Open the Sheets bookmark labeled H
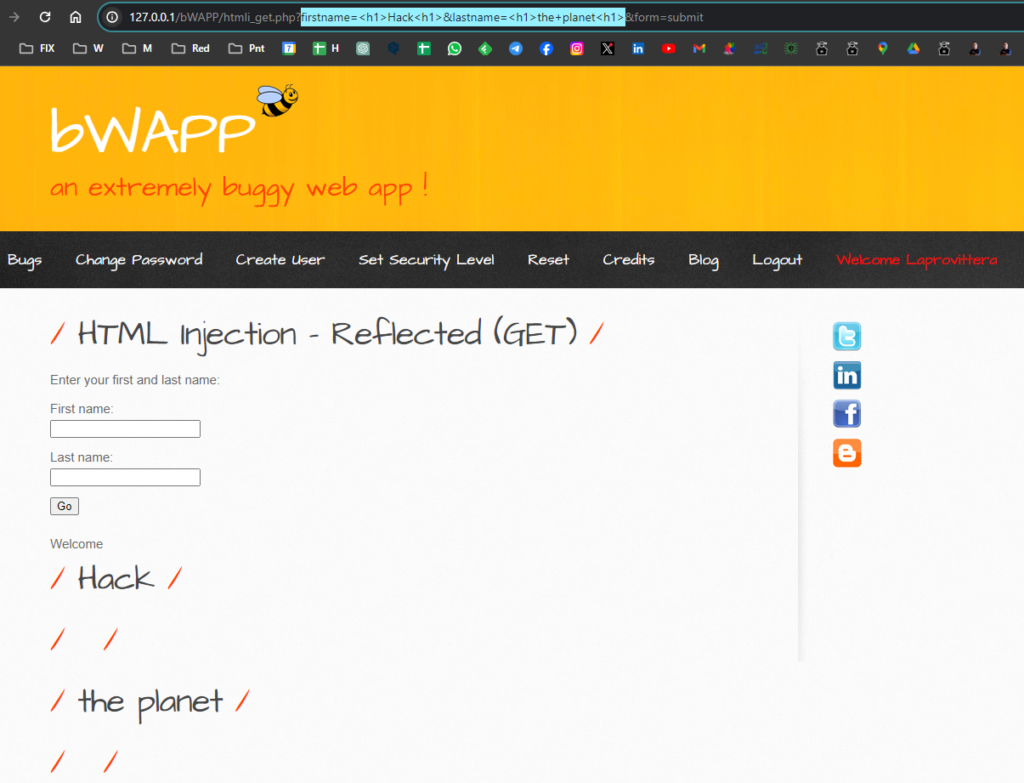The width and height of the screenshot is (1024, 783). pos(326,48)
